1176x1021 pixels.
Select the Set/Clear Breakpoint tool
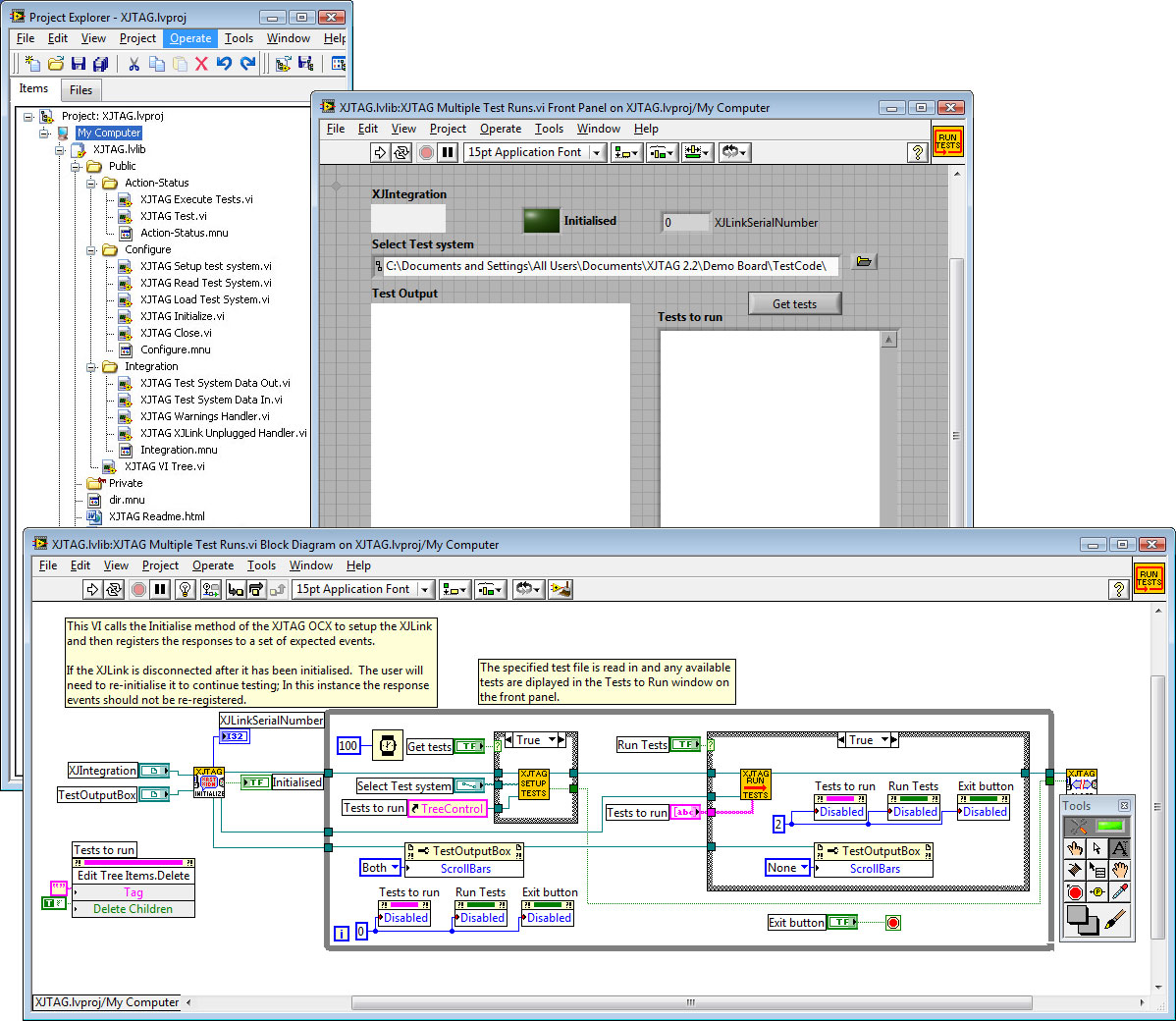tap(1075, 892)
